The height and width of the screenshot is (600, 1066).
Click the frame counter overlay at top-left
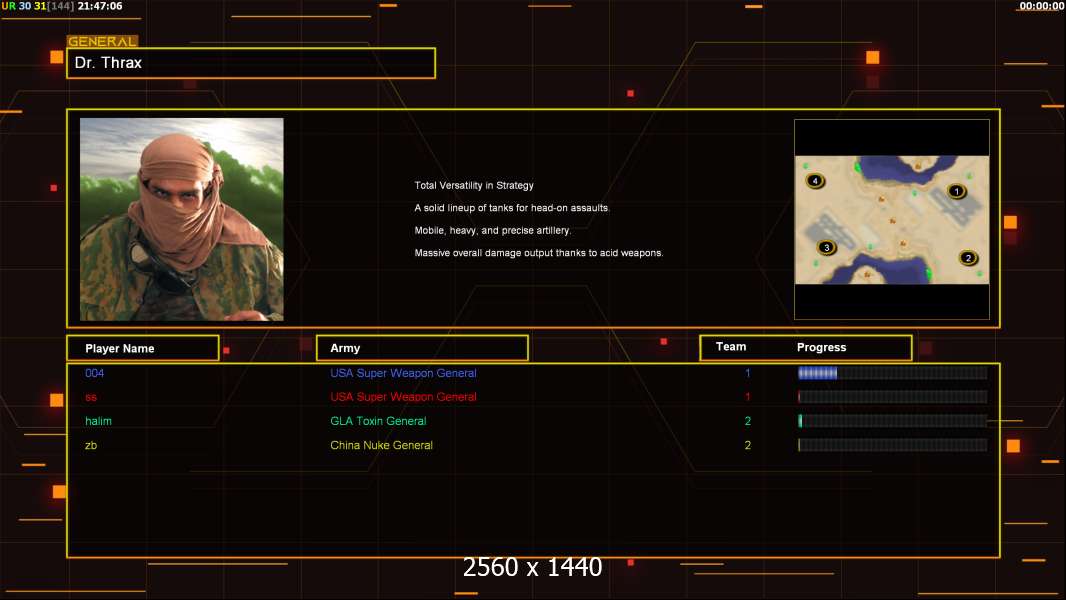click(x=62, y=6)
